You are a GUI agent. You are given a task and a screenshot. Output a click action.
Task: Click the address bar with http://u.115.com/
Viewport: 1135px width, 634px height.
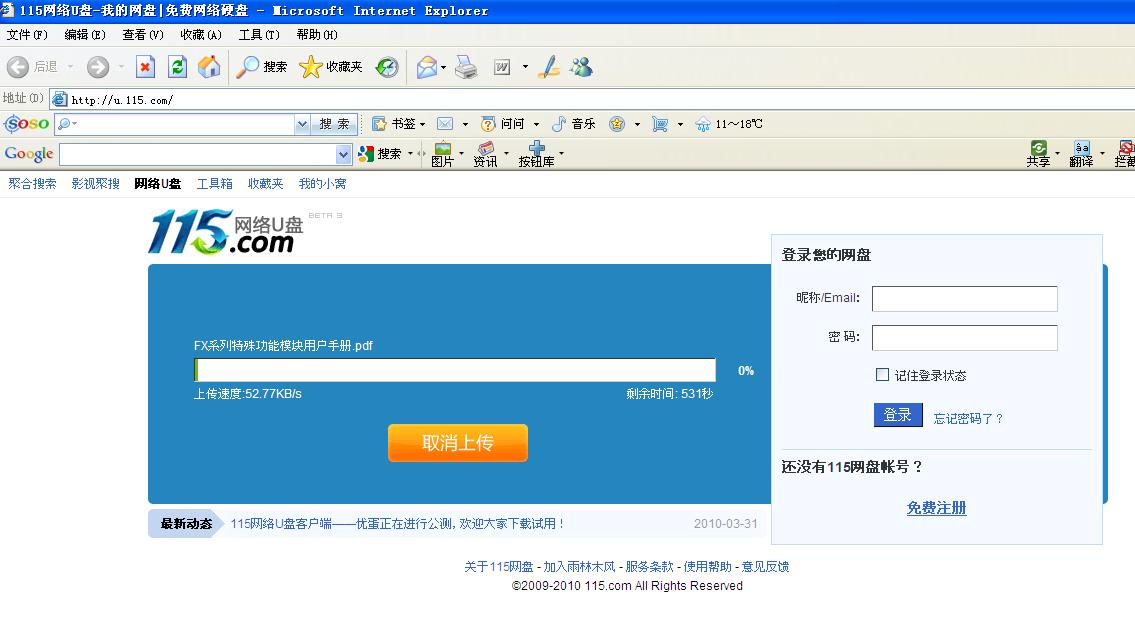tap(594, 100)
